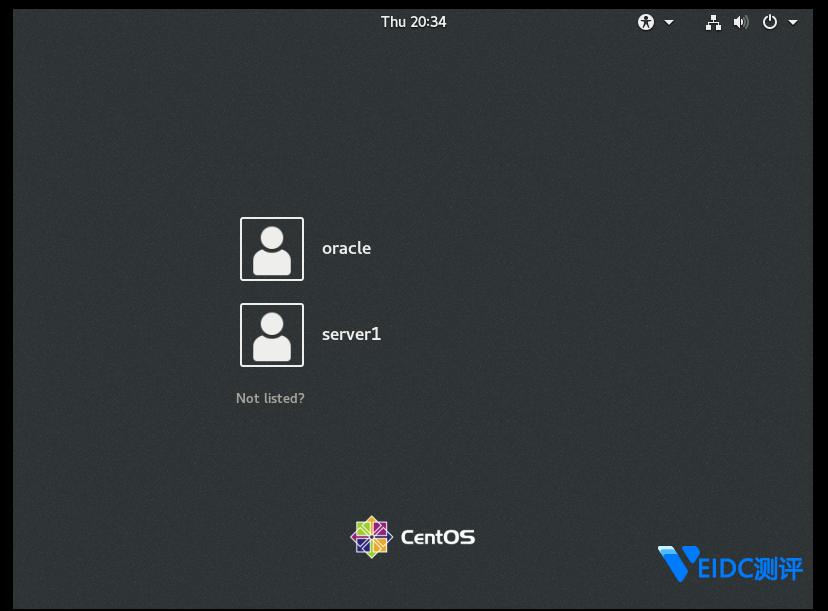The width and height of the screenshot is (828, 611).
Task: Click the power icon in the top bar
Action: coord(770,21)
